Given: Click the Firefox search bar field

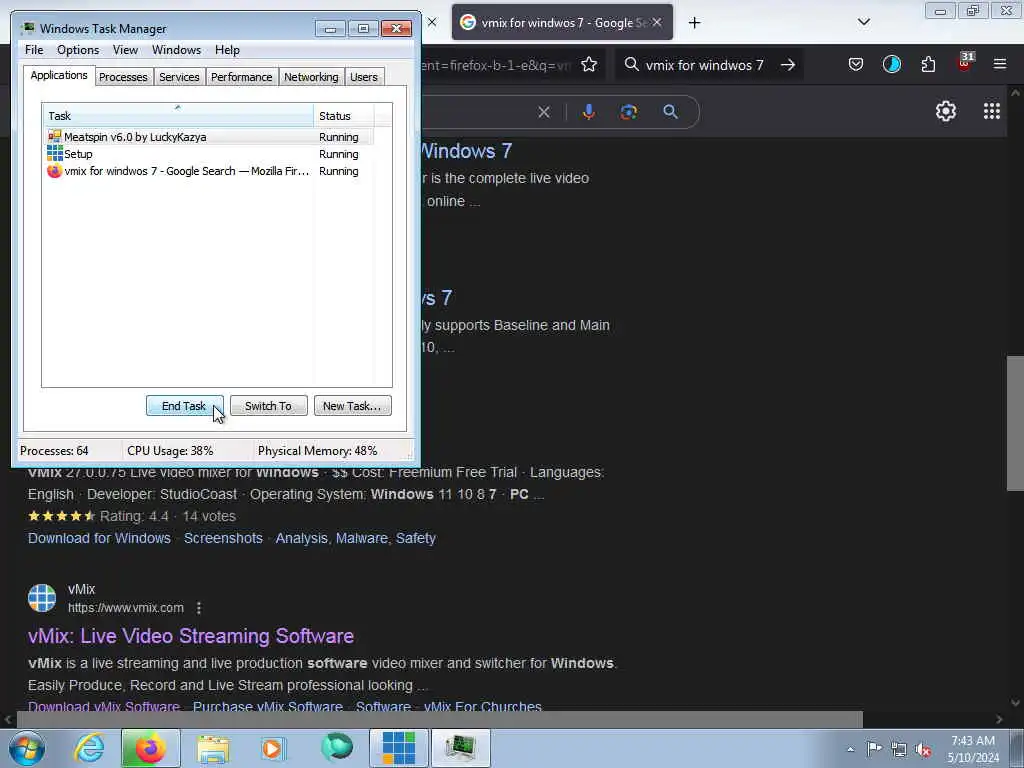Looking at the screenshot, I should pos(709,65).
